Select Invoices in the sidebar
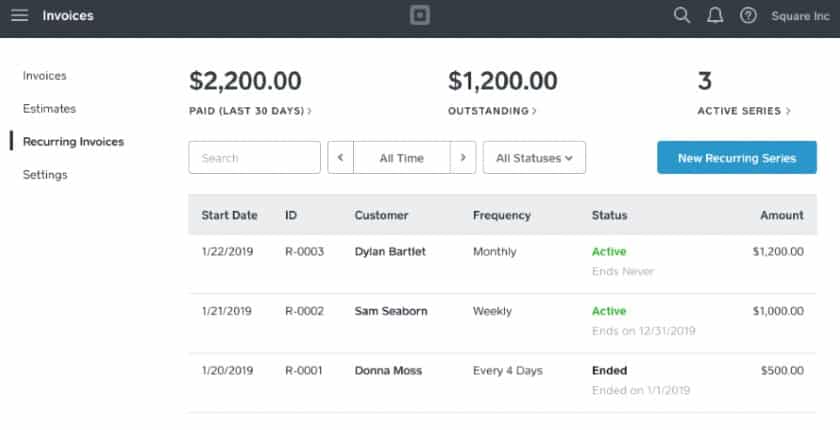The height and width of the screenshot is (430, 840). tap(44, 76)
